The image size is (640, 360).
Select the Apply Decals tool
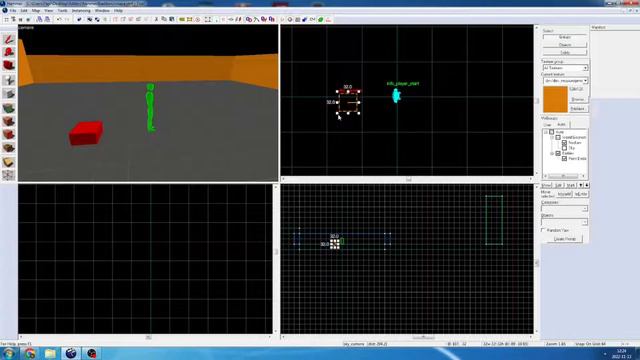[x=9, y=135]
